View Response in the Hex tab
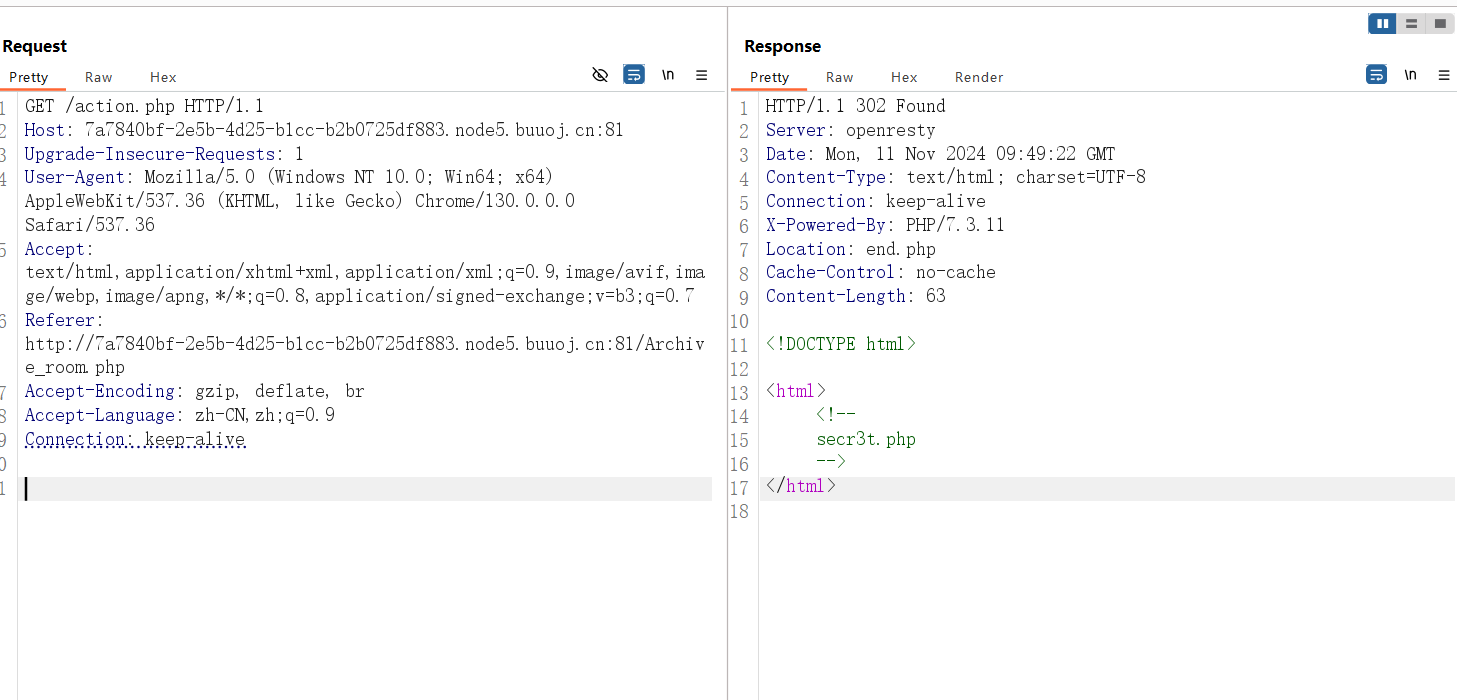Viewport: 1457px width, 700px height. pyautogui.click(x=904, y=77)
